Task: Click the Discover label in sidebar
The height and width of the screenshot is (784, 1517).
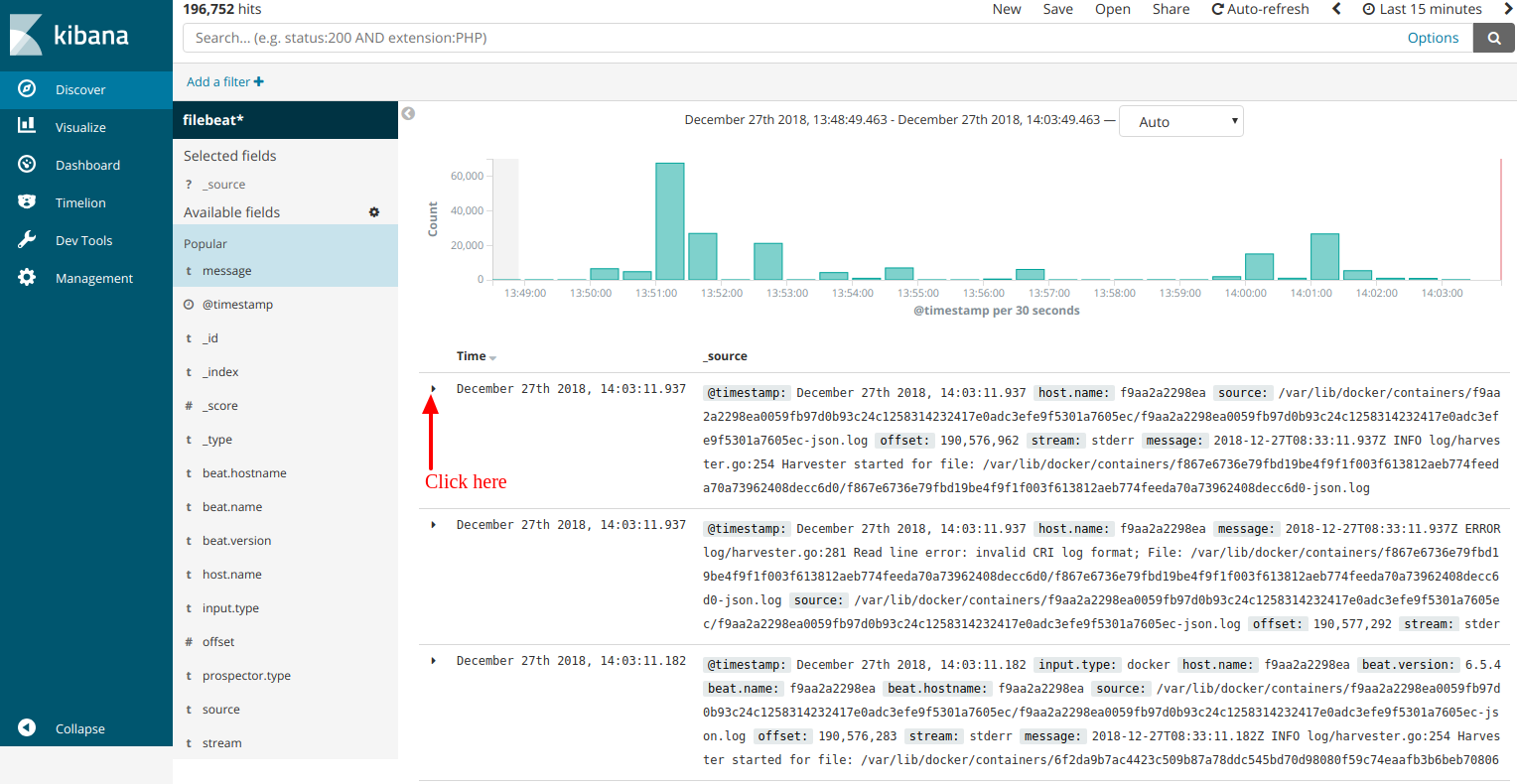Action: tap(80, 89)
